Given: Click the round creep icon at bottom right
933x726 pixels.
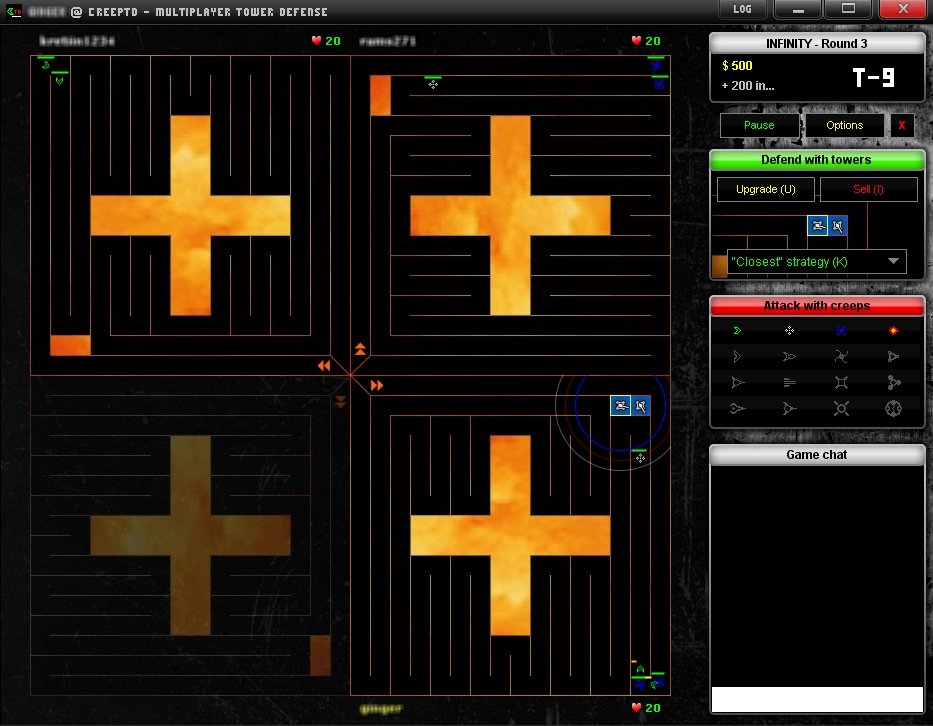Looking at the screenshot, I should (x=893, y=408).
